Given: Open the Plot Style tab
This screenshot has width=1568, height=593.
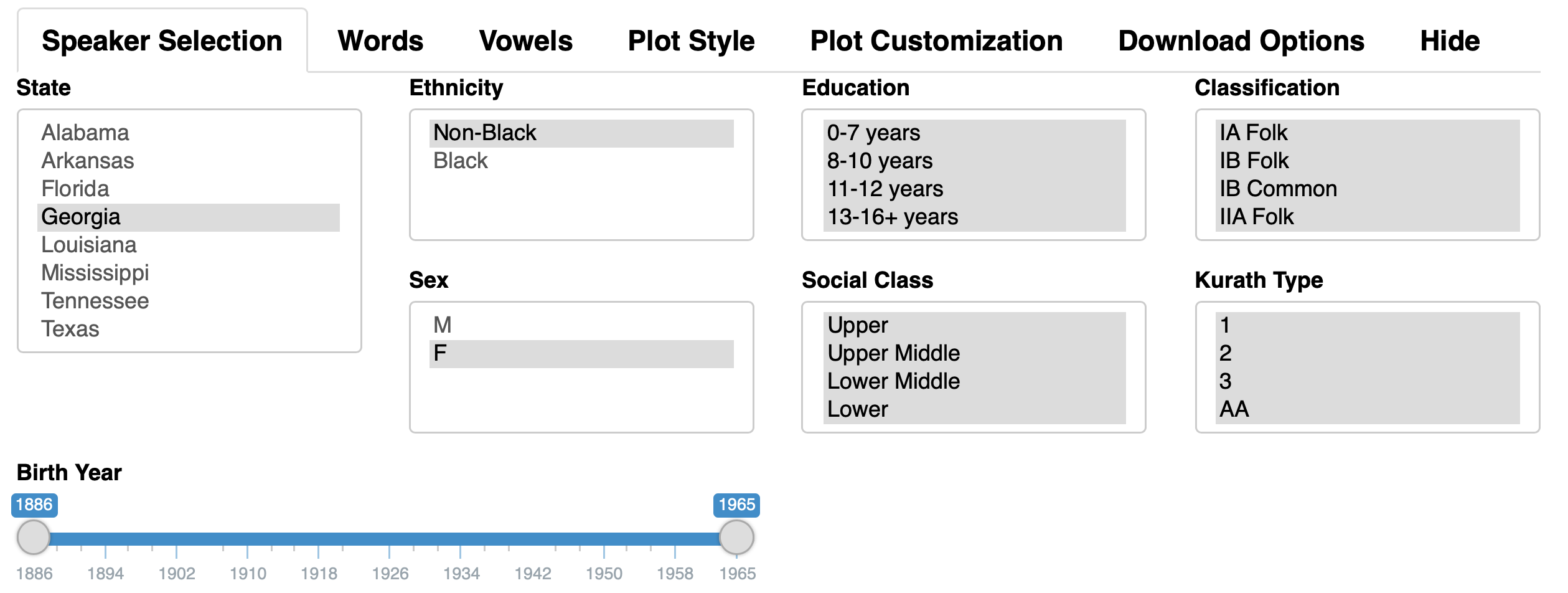Looking at the screenshot, I should pos(691,41).
